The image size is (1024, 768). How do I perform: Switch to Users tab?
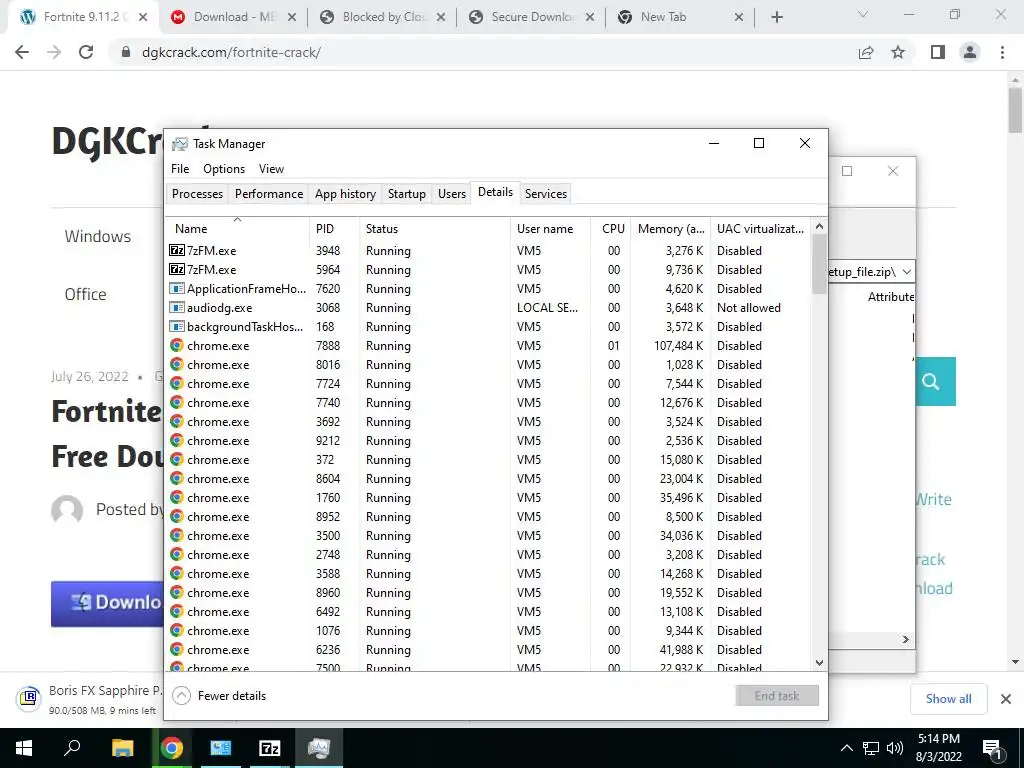point(452,194)
